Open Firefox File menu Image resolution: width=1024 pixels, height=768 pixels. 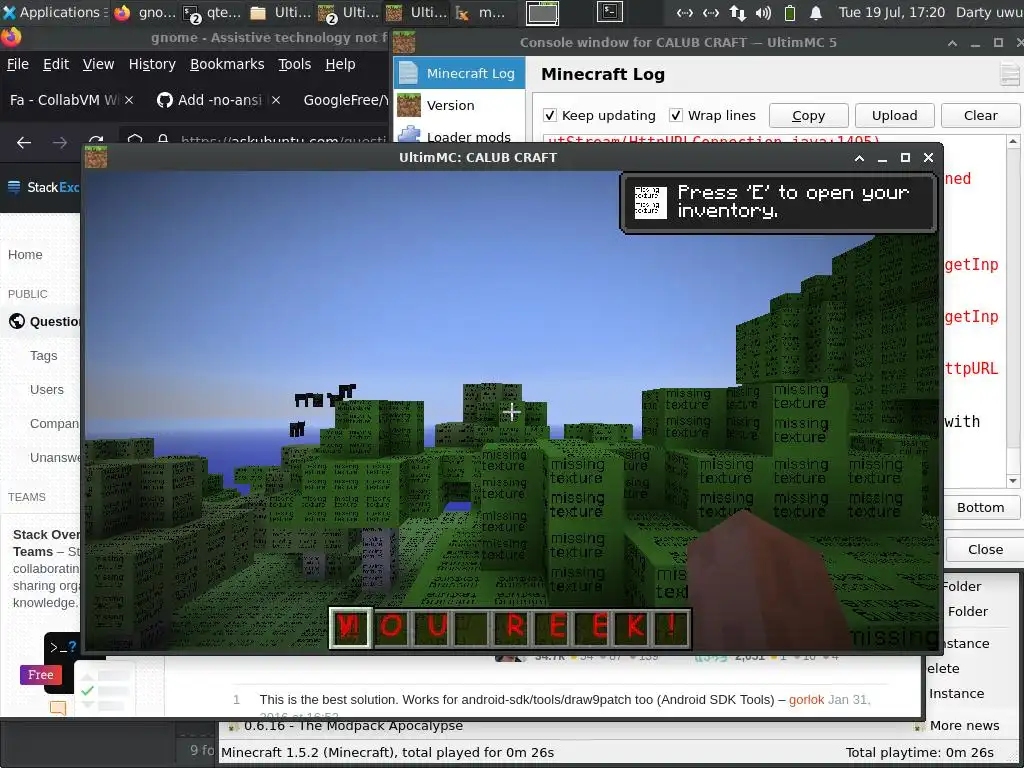pos(18,64)
